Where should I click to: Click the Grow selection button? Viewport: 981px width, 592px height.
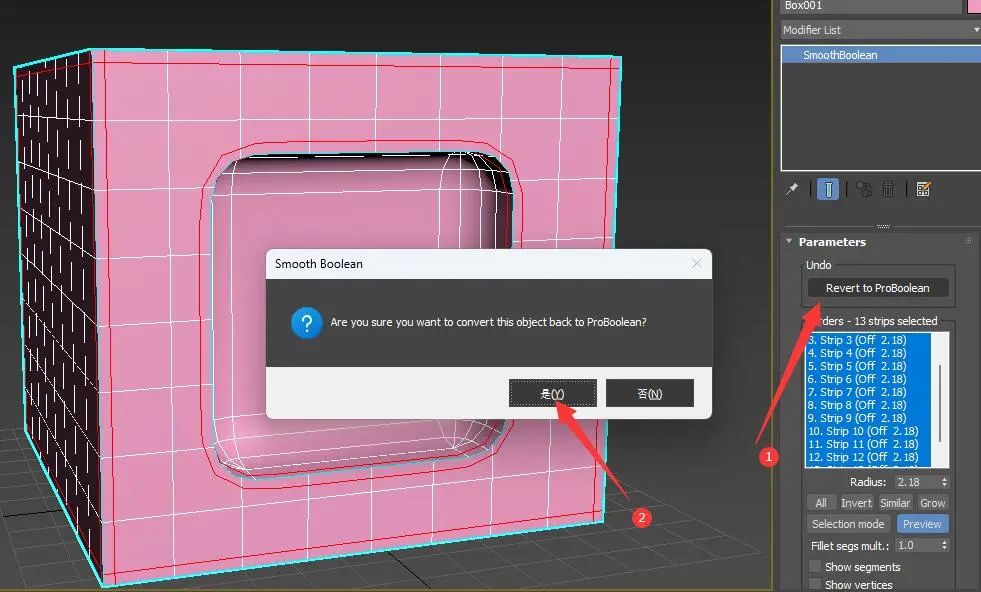pyautogui.click(x=932, y=503)
